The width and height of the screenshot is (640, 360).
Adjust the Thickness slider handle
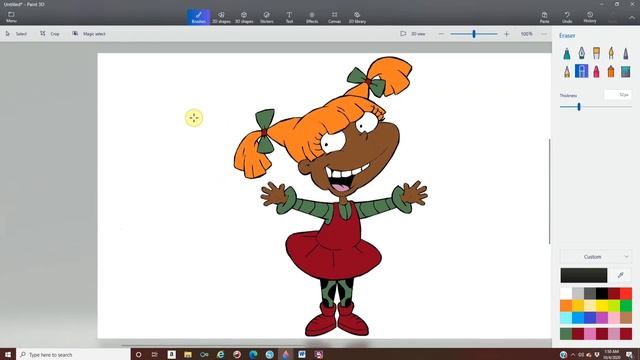tap(579, 107)
